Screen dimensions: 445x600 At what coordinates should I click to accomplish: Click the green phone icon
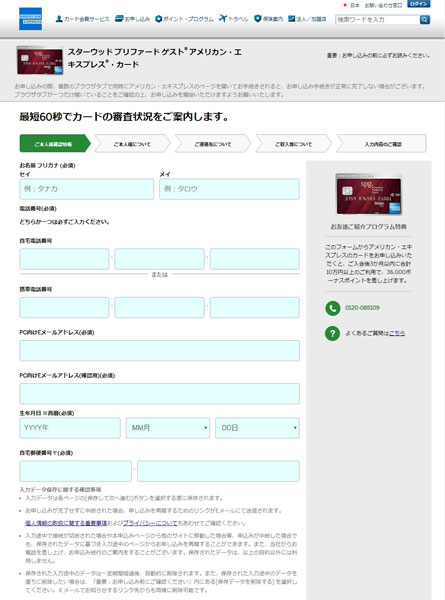[x=333, y=308]
